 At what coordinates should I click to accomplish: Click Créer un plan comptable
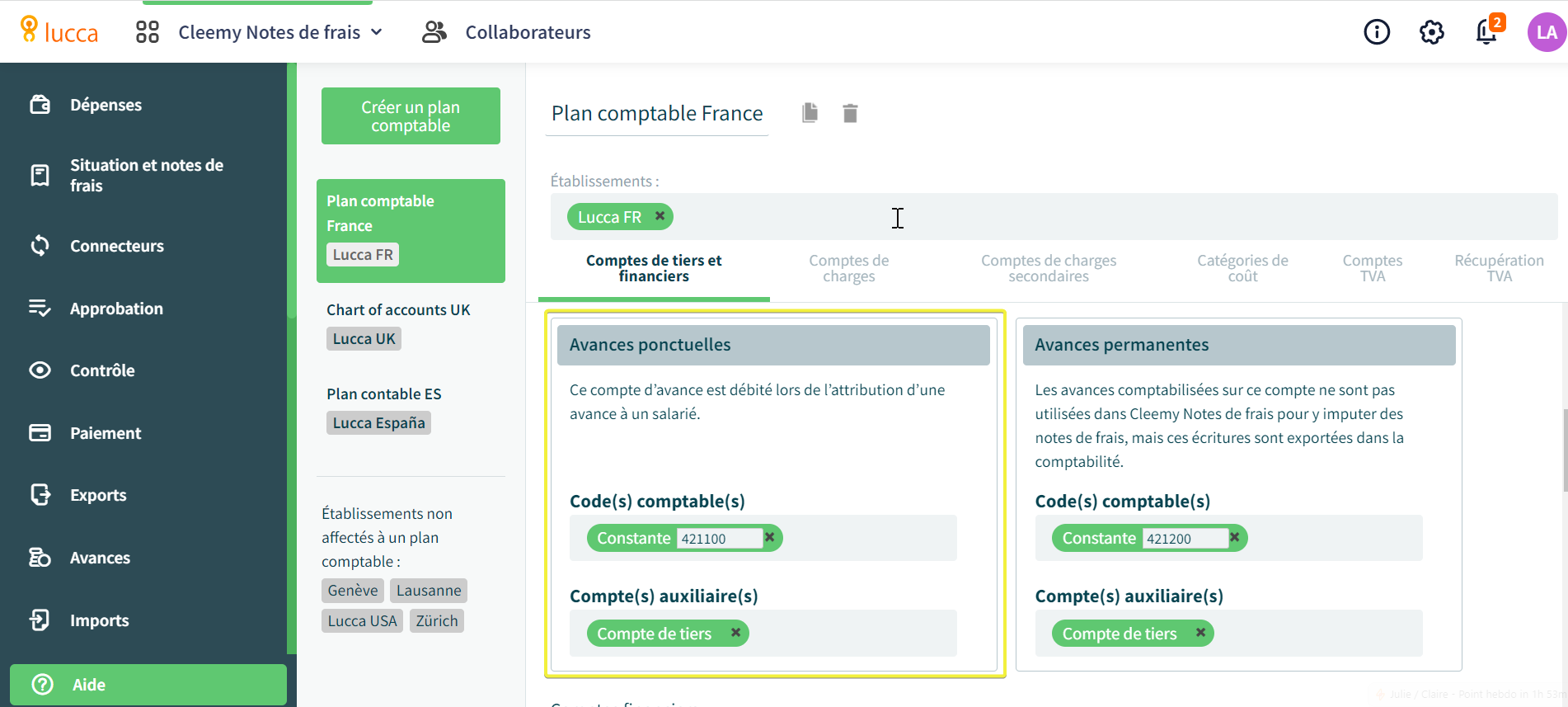click(411, 116)
